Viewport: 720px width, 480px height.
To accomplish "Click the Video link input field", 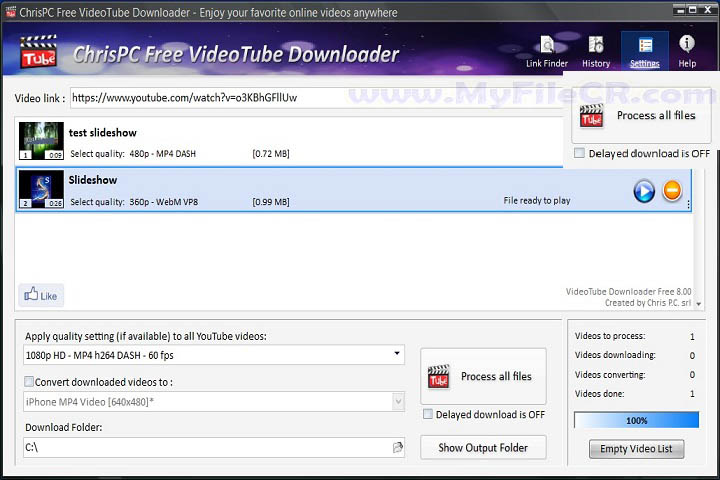I will click(317, 98).
